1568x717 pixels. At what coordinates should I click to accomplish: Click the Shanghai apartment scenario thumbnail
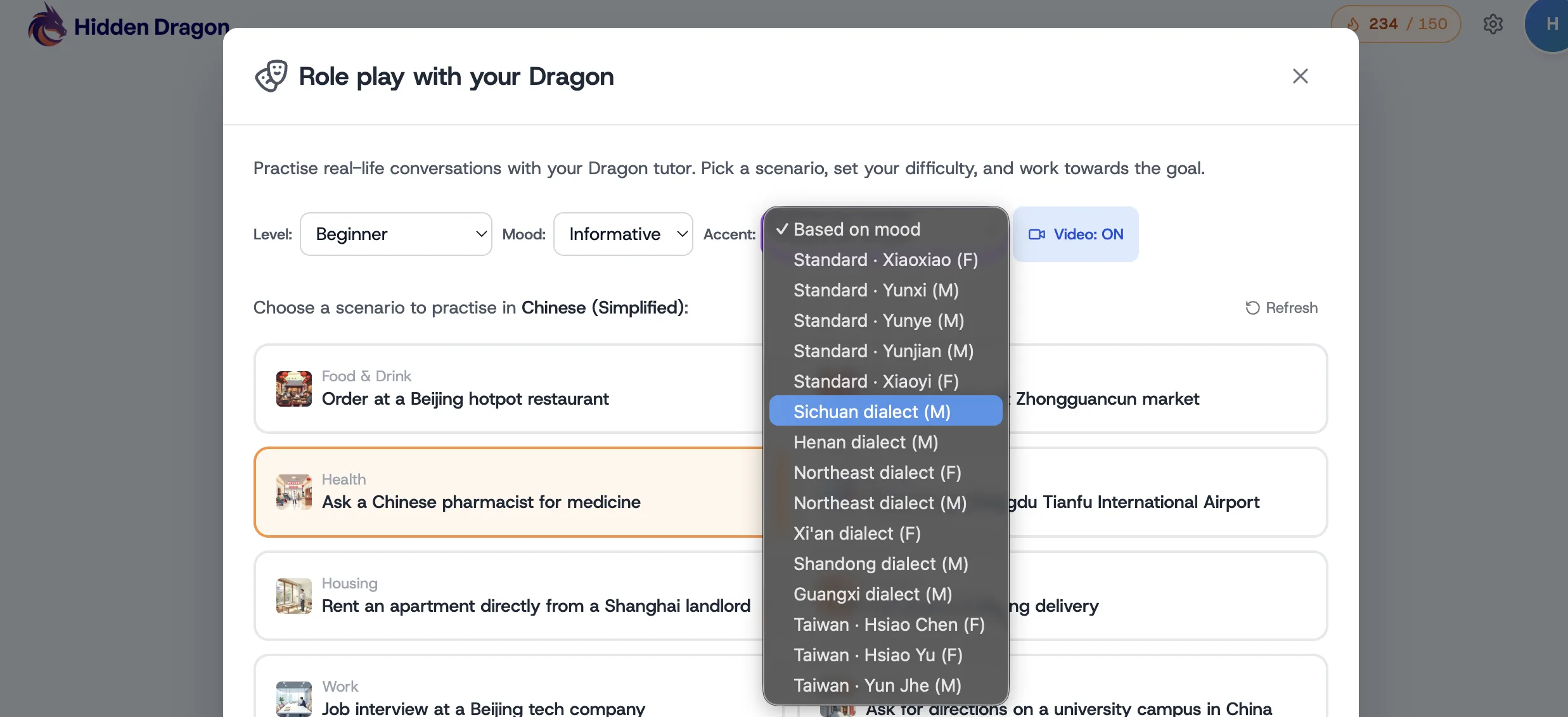[x=293, y=595]
